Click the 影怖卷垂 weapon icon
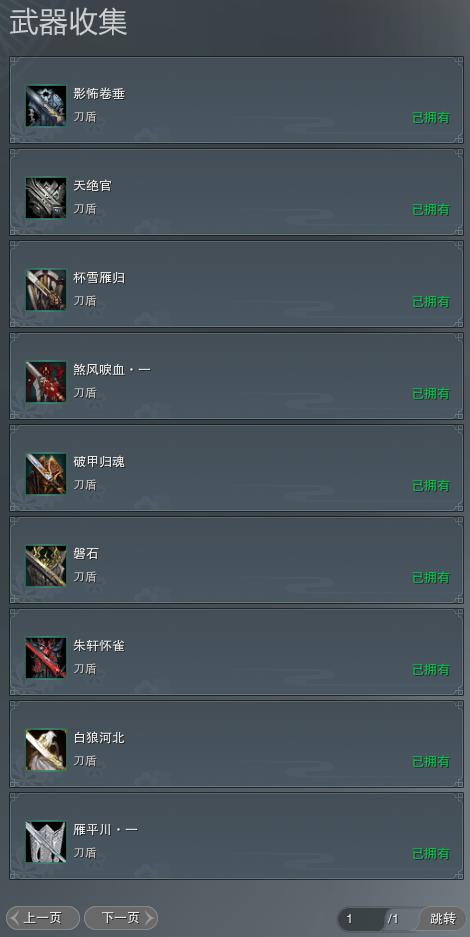Image resolution: width=470 pixels, height=937 pixels. click(x=46, y=106)
